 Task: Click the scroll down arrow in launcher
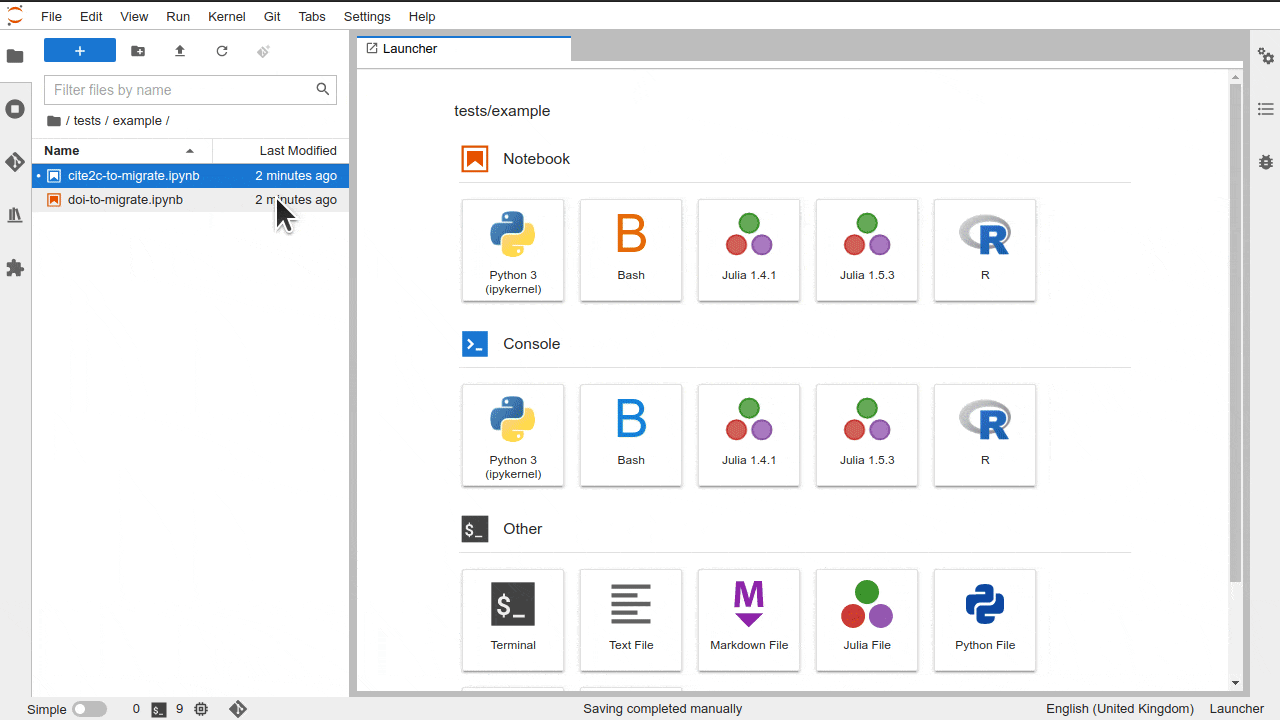pyautogui.click(x=1235, y=683)
